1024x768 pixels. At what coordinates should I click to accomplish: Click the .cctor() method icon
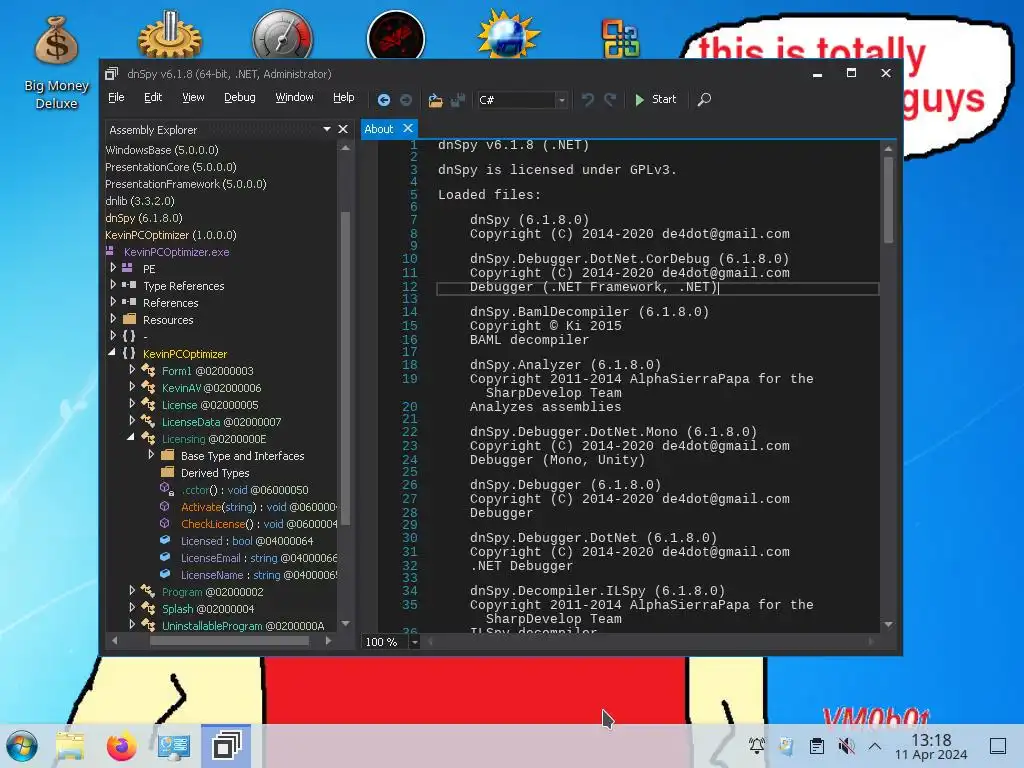click(166, 489)
